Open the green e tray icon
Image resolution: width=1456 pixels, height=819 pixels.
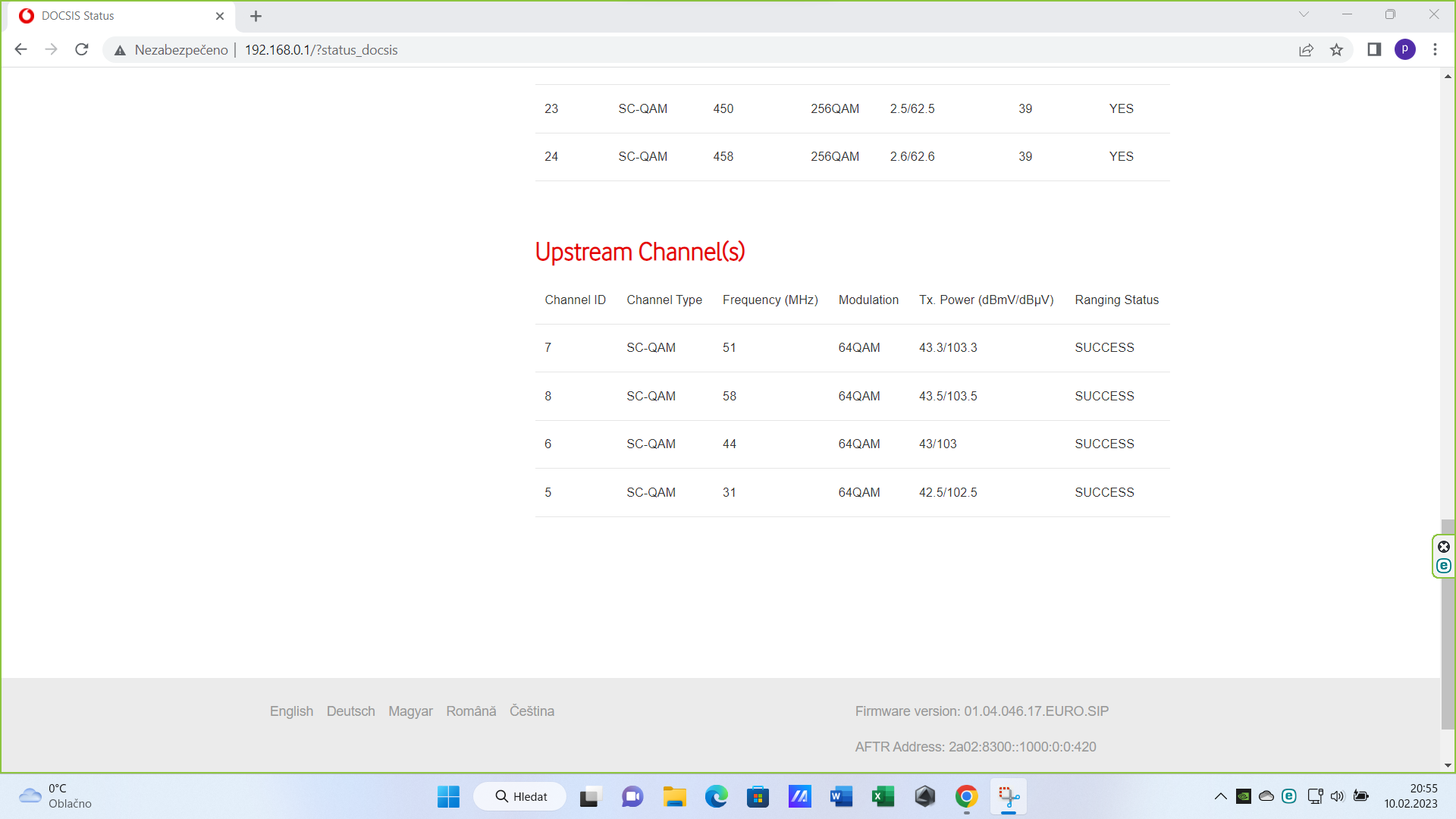point(1289,796)
